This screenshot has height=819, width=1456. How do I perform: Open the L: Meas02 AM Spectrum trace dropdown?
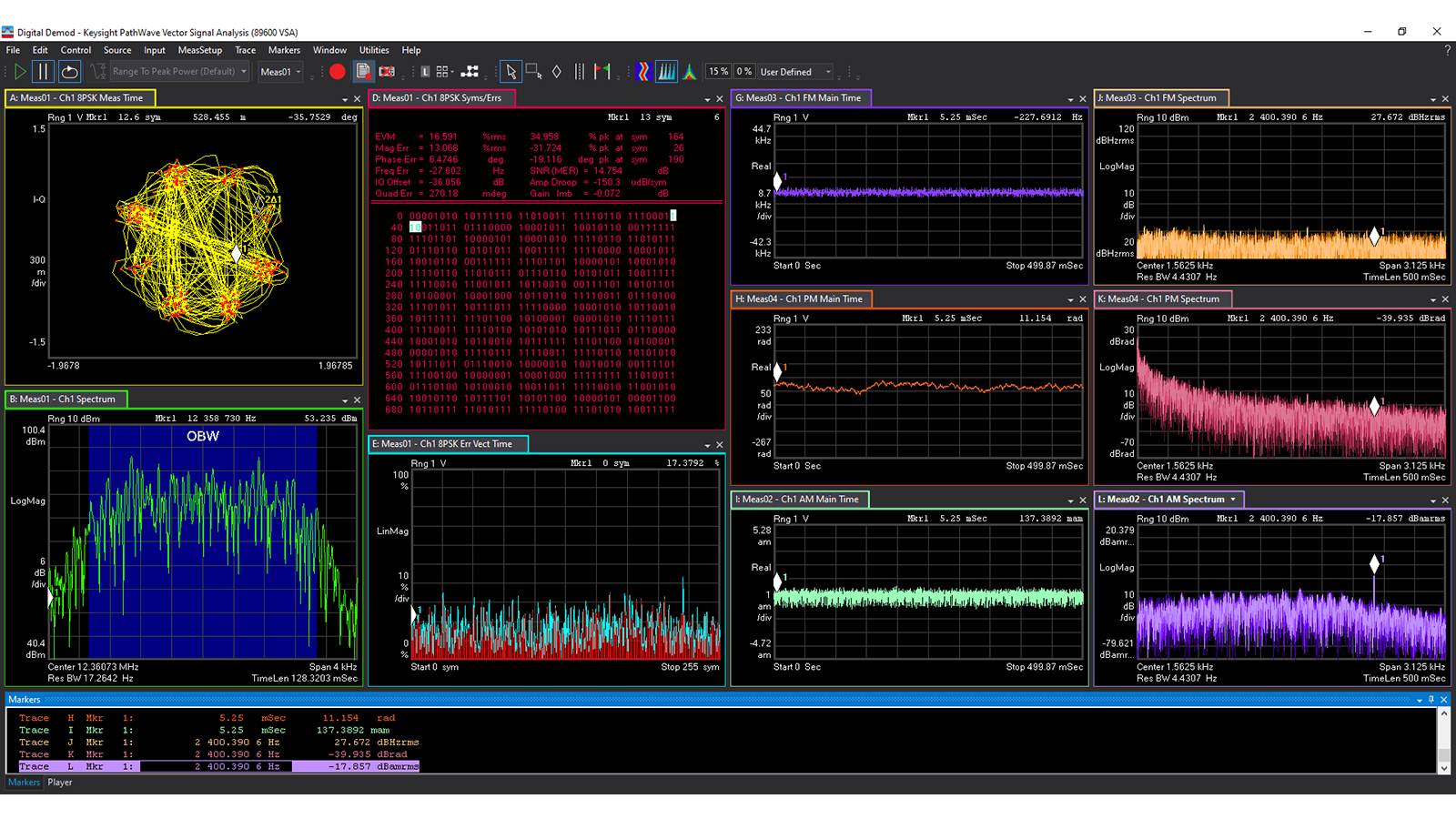pyautogui.click(x=1233, y=500)
